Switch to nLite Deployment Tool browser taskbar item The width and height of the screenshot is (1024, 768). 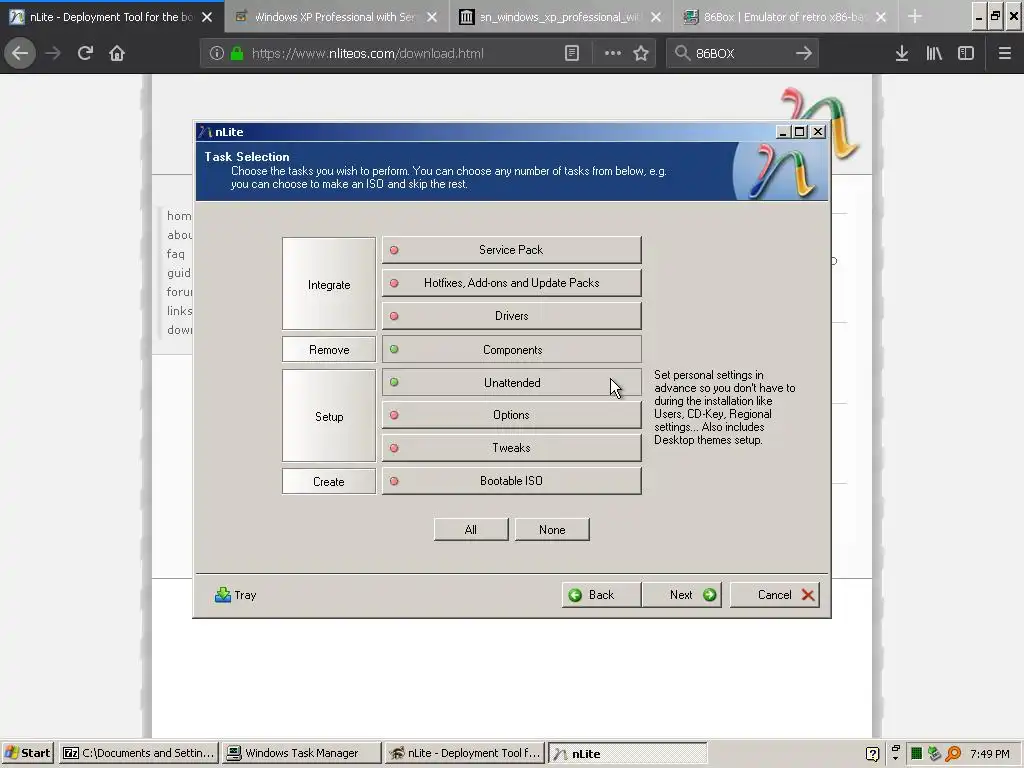pos(464,753)
